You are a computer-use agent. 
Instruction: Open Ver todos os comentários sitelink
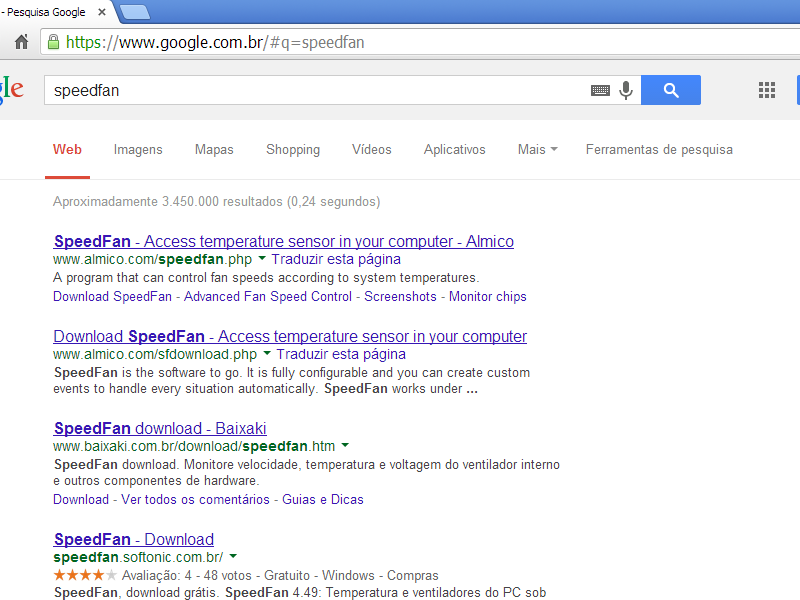(x=195, y=499)
